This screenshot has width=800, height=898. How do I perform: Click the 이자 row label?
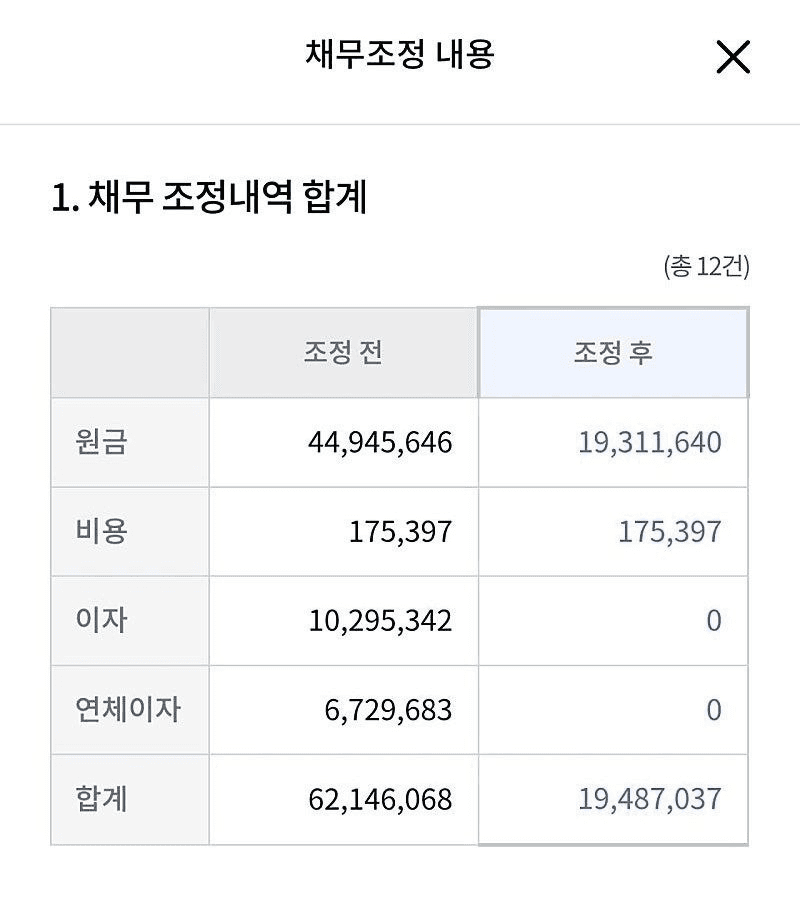pos(101,621)
